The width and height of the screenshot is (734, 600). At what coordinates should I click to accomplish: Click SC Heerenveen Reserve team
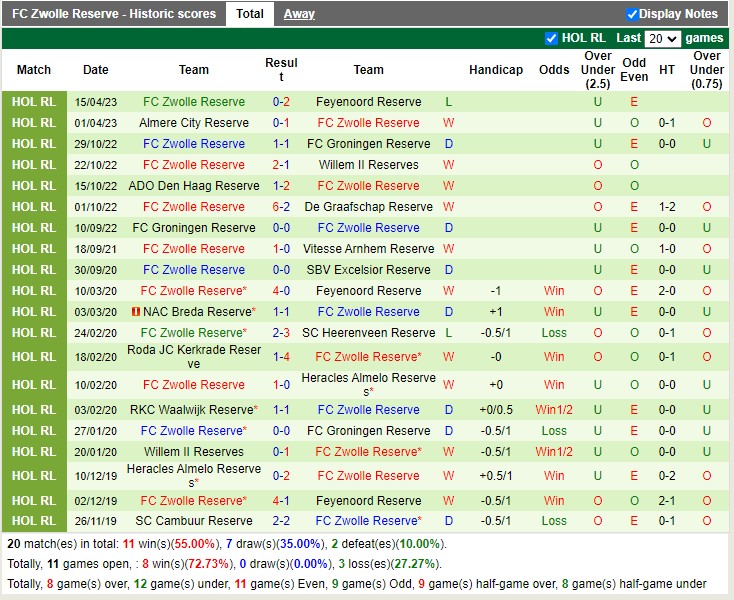point(368,333)
